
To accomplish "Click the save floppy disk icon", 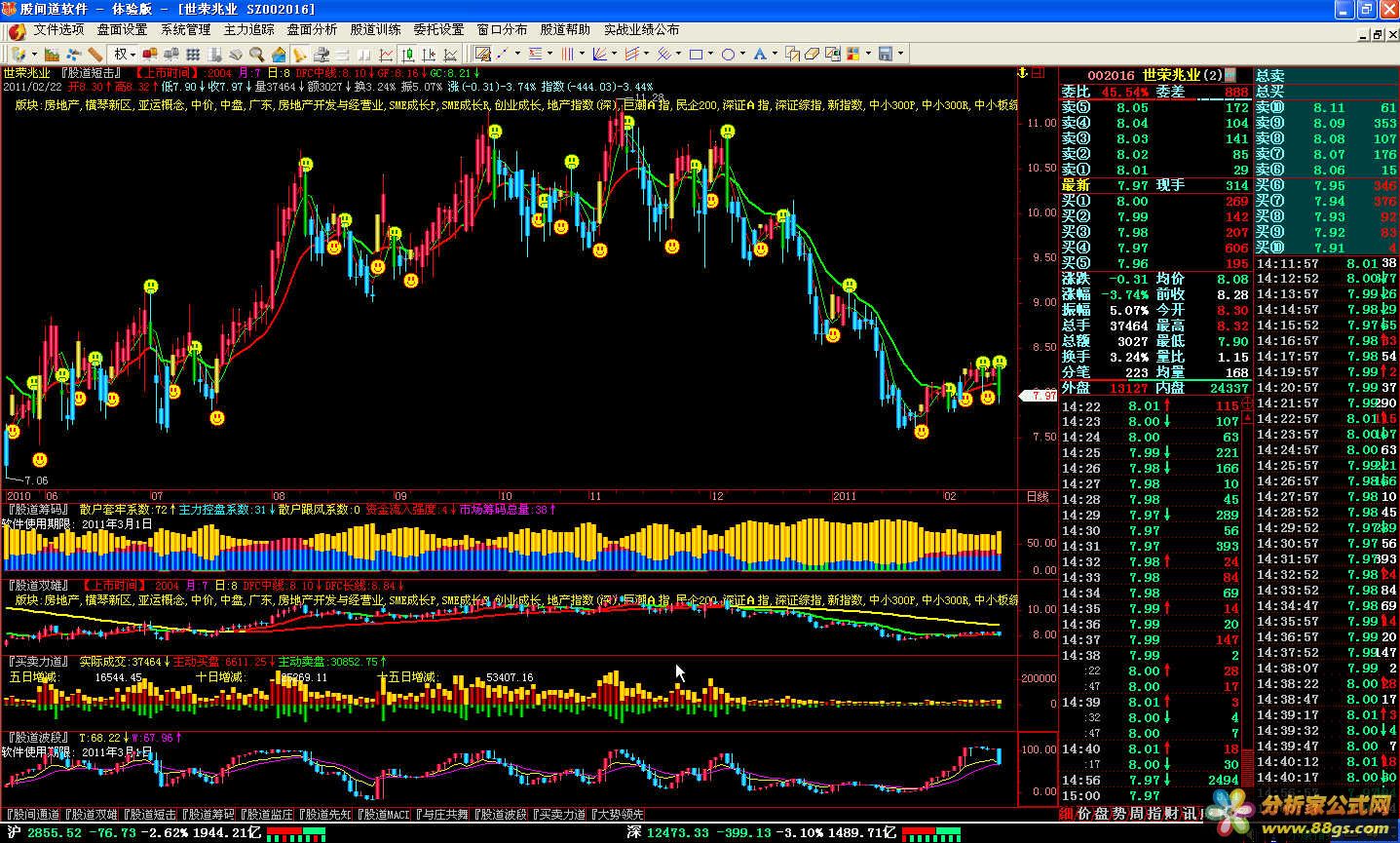I will point(886,55).
